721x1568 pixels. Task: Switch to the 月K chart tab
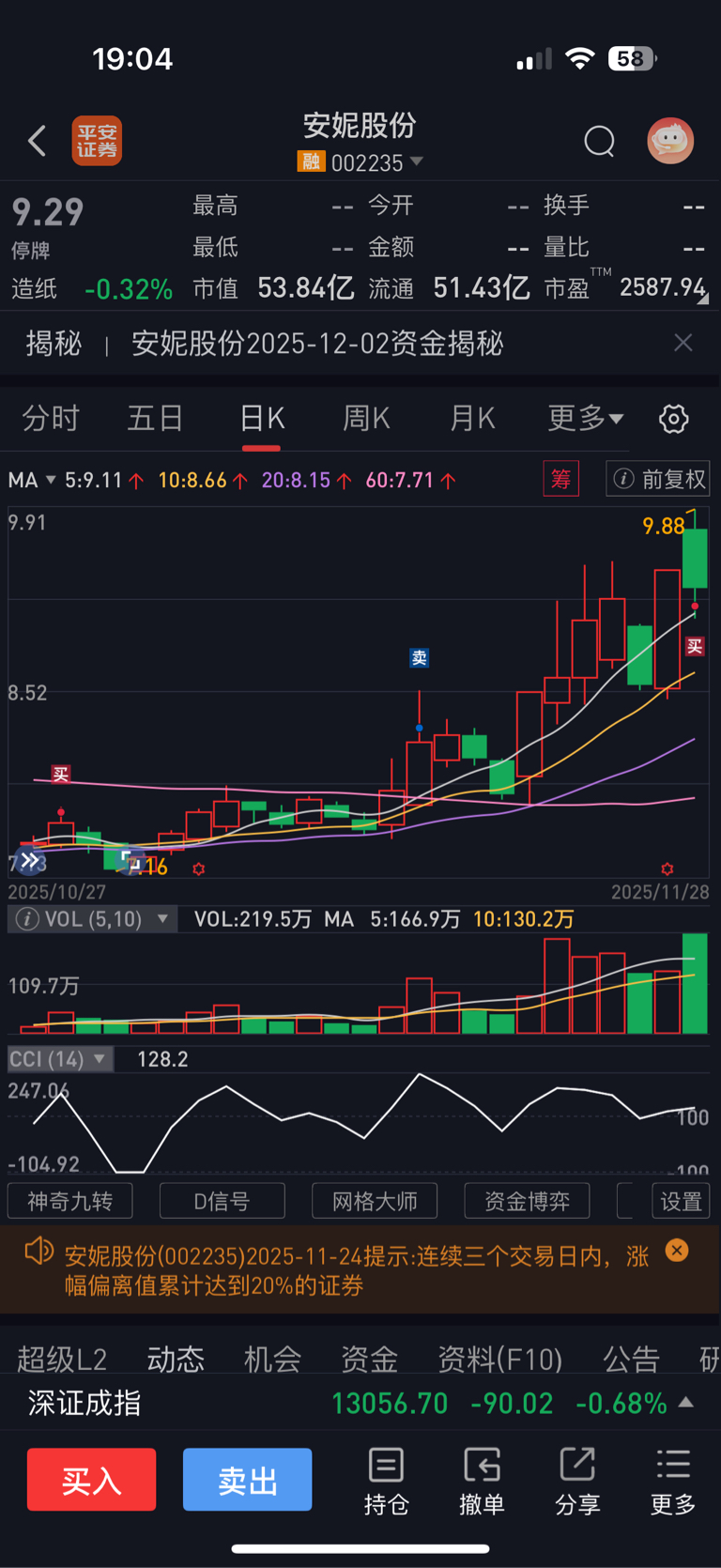(472, 418)
